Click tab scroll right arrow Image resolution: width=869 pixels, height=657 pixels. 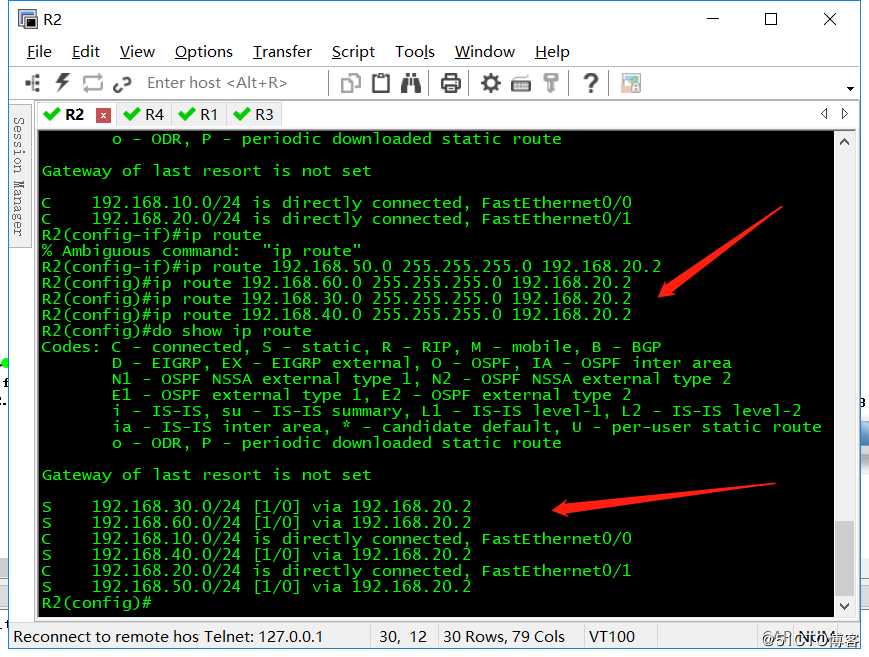point(845,113)
